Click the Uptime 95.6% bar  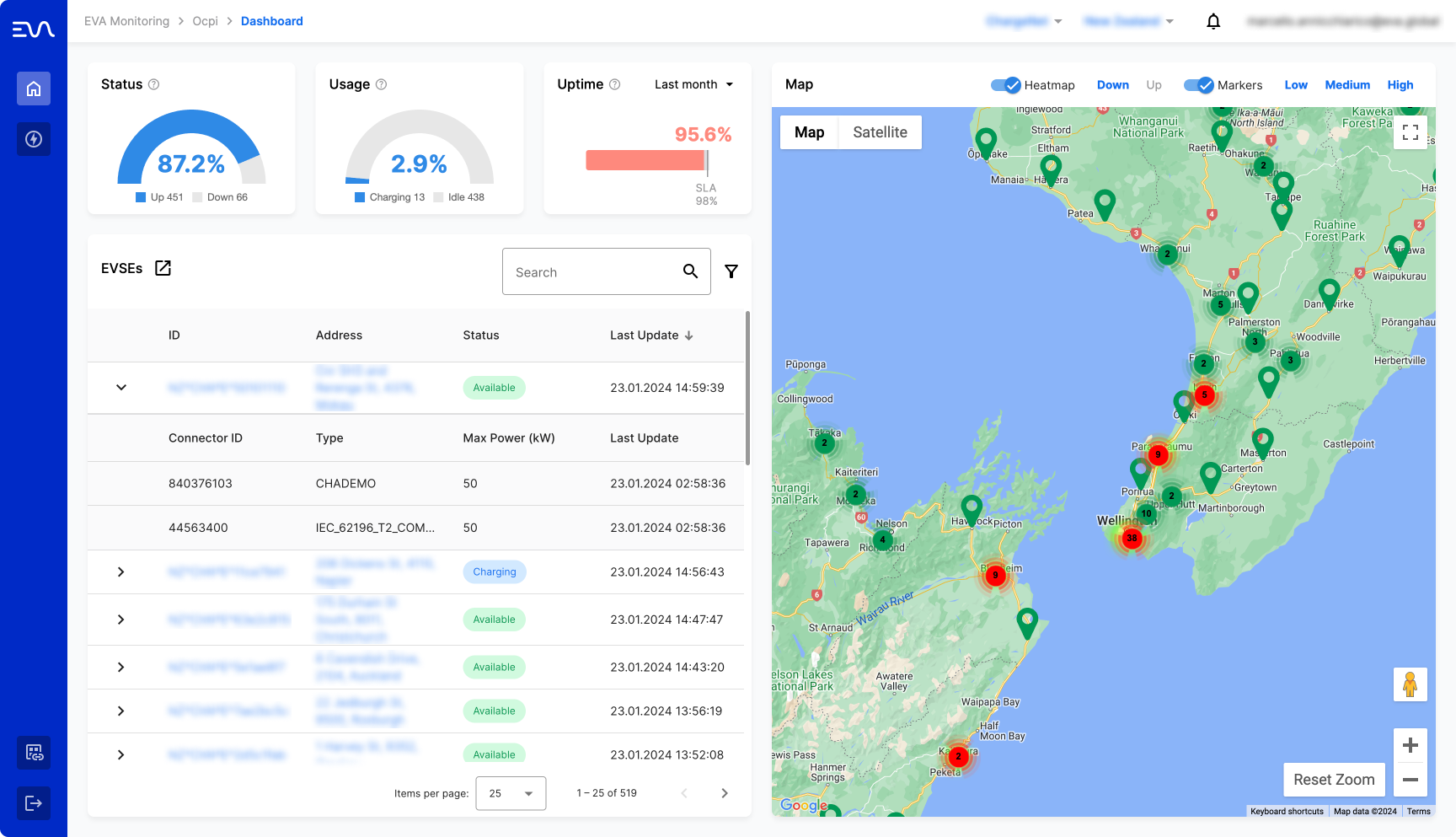click(x=647, y=160)
